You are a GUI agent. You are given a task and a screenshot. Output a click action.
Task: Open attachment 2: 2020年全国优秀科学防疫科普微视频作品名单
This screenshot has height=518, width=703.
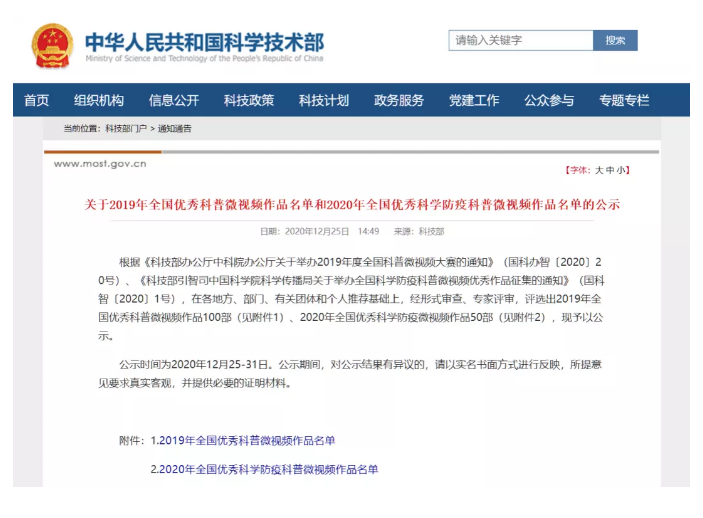[x=264, y=469]
